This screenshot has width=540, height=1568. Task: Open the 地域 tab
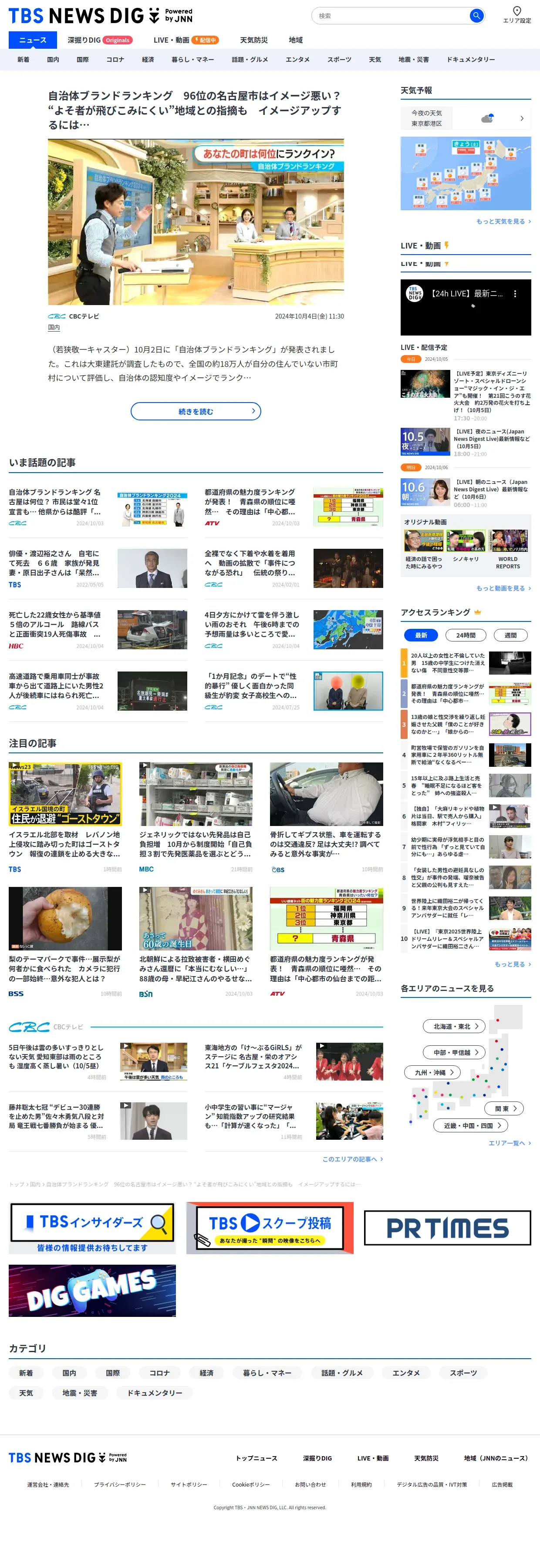coord(296,40)
